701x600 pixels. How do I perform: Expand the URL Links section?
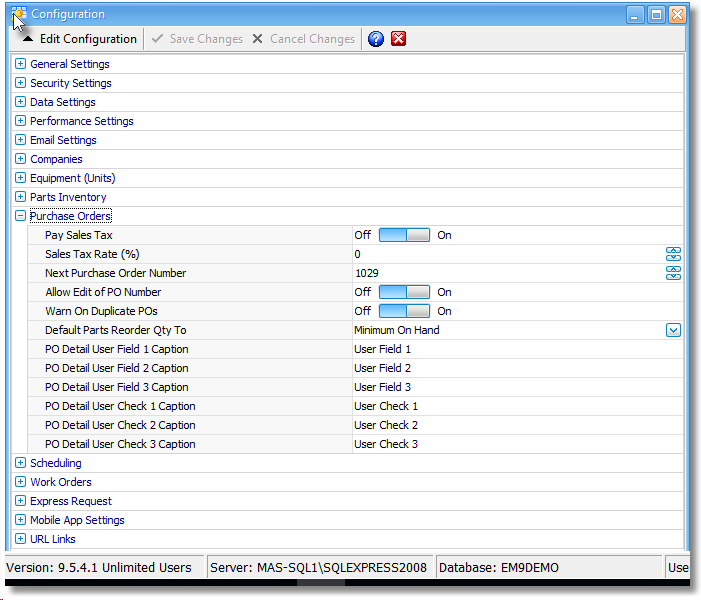click(x=20, y=539)
